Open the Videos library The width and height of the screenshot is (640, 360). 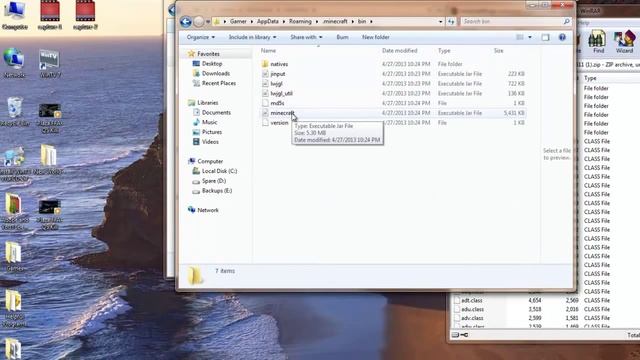[x=210, y=142]
